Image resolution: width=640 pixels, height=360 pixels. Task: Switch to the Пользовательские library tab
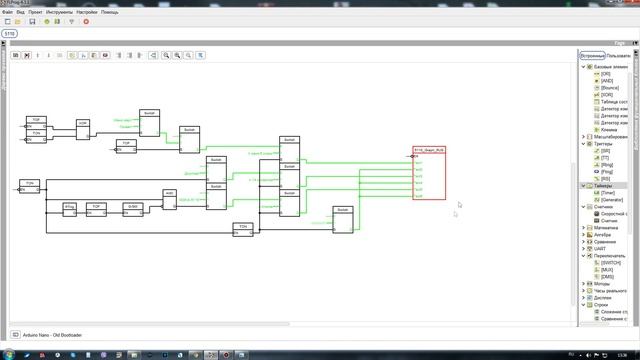pyautogui.click(x=618, y=56)
